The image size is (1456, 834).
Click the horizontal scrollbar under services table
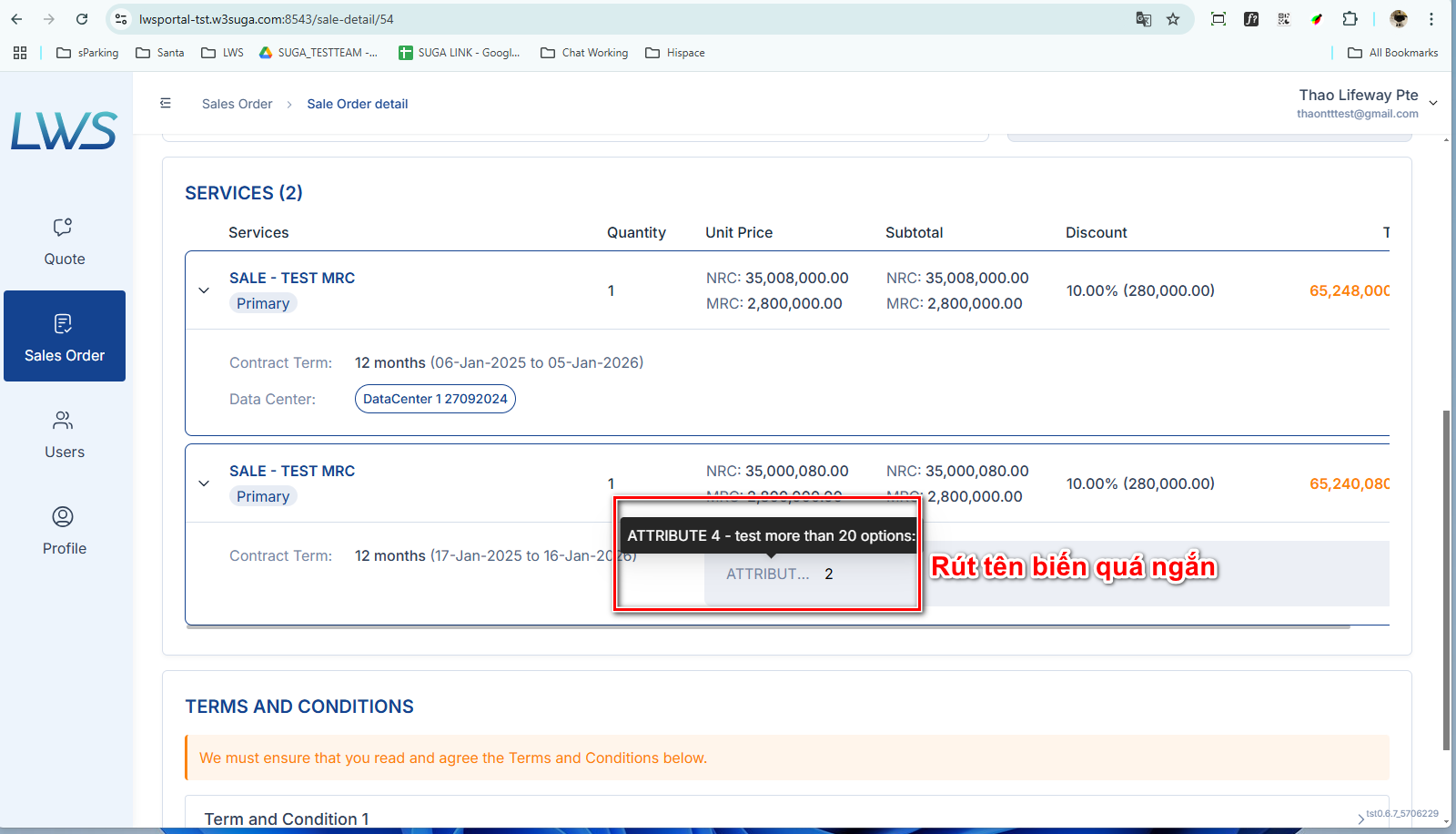768,626
